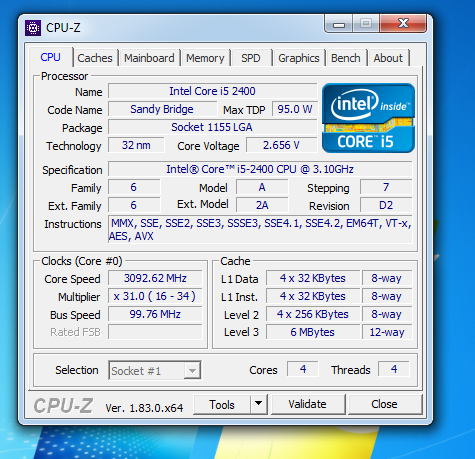The image size is (475, 459).
Task: Click the Bus Speed value 99.76 MHz
Action: click(155, 314)
